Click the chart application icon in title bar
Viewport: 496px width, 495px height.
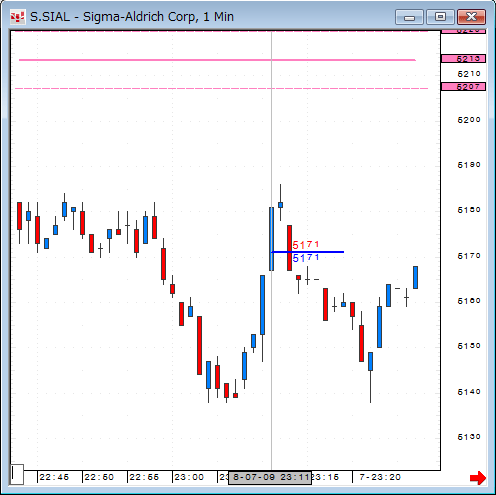pos(18,17)
